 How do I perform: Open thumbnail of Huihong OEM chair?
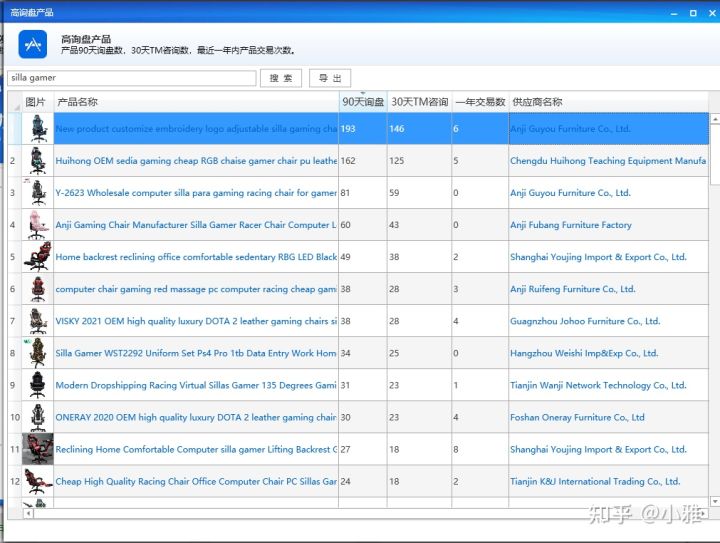(38, 161)
